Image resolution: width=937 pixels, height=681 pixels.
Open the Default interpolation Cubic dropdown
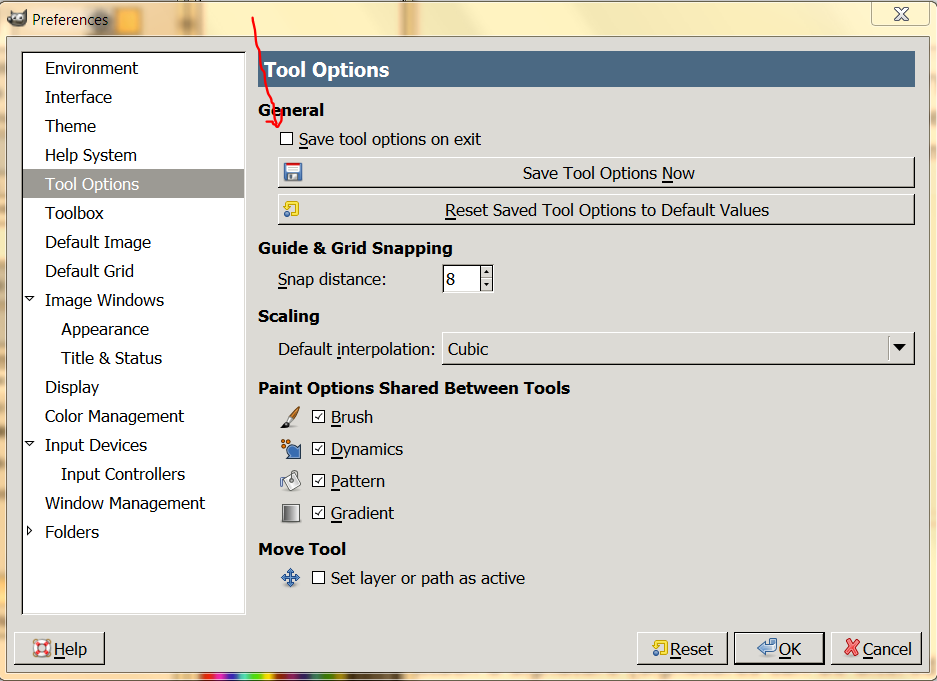[x=678, y=348]
